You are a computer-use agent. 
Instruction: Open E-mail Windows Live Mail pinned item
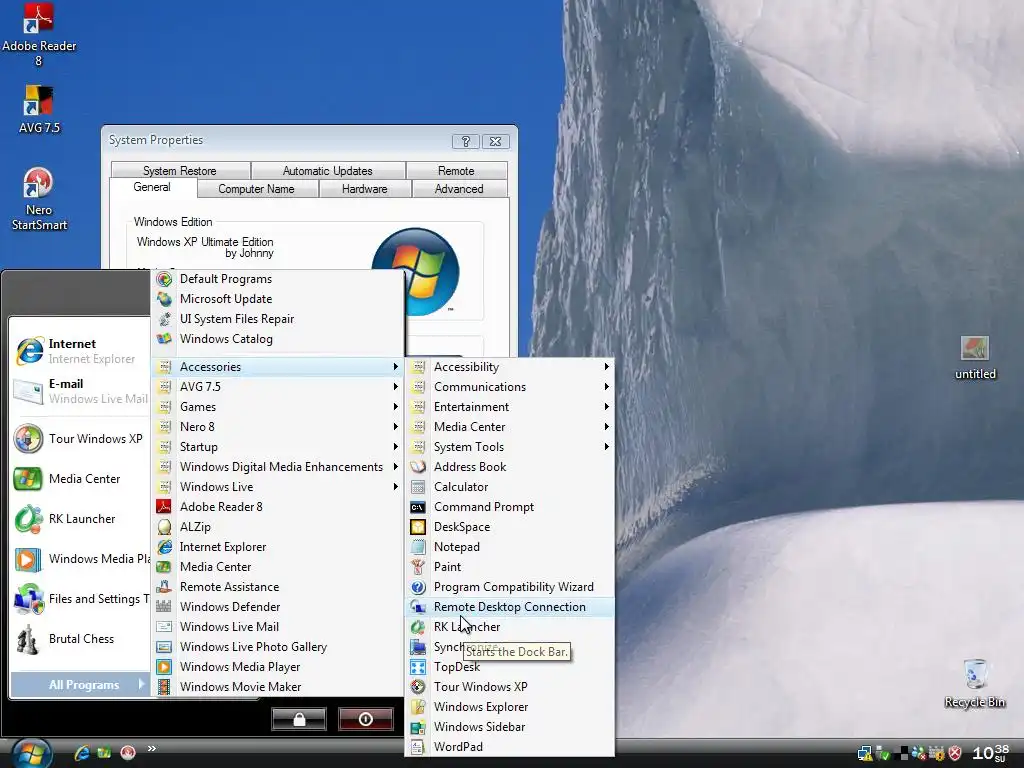(80, 391)
